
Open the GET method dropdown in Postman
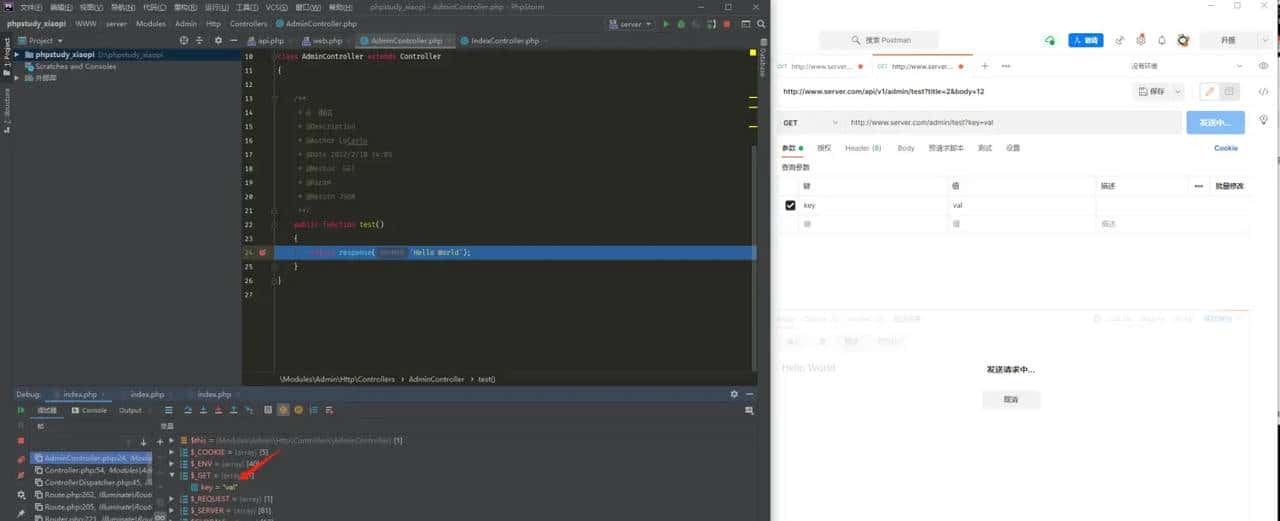tap(810, 123)
